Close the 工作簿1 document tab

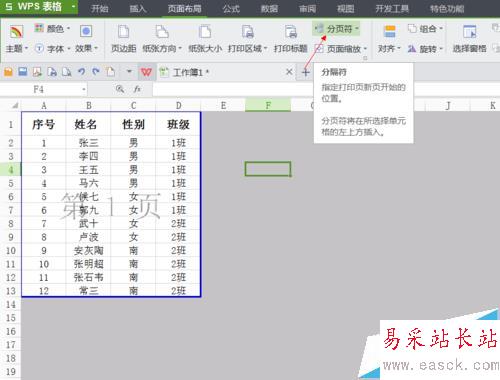tap(289, 72)
